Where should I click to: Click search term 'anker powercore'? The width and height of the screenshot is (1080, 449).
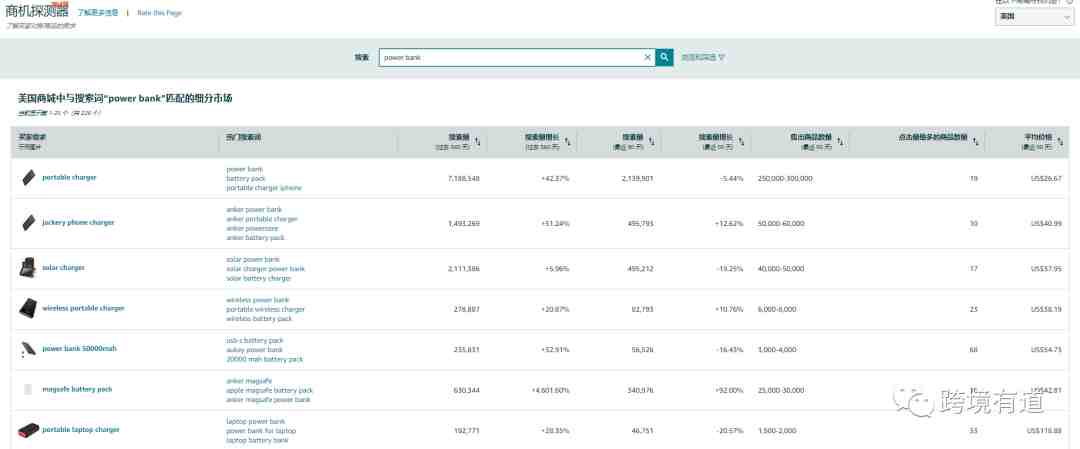click(x=252, y=228)
